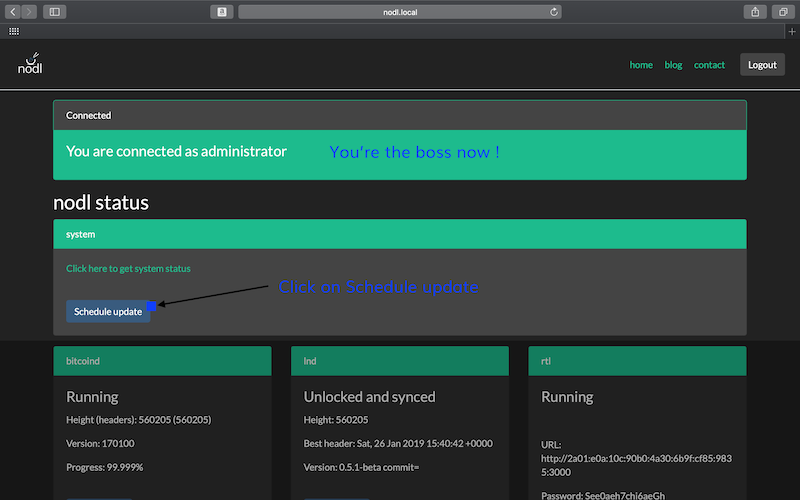Click the 'Version: 170100' text

point(100,443)
